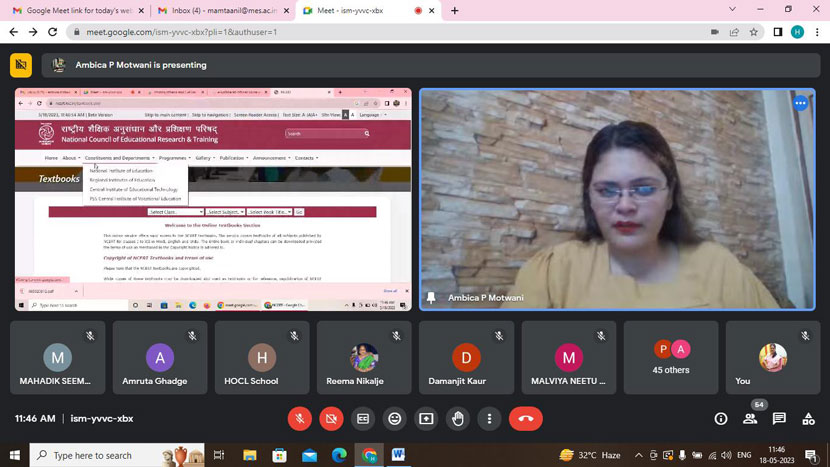Leave call with red hang-up button
The image size is (830, 467).
coord(526,419)
